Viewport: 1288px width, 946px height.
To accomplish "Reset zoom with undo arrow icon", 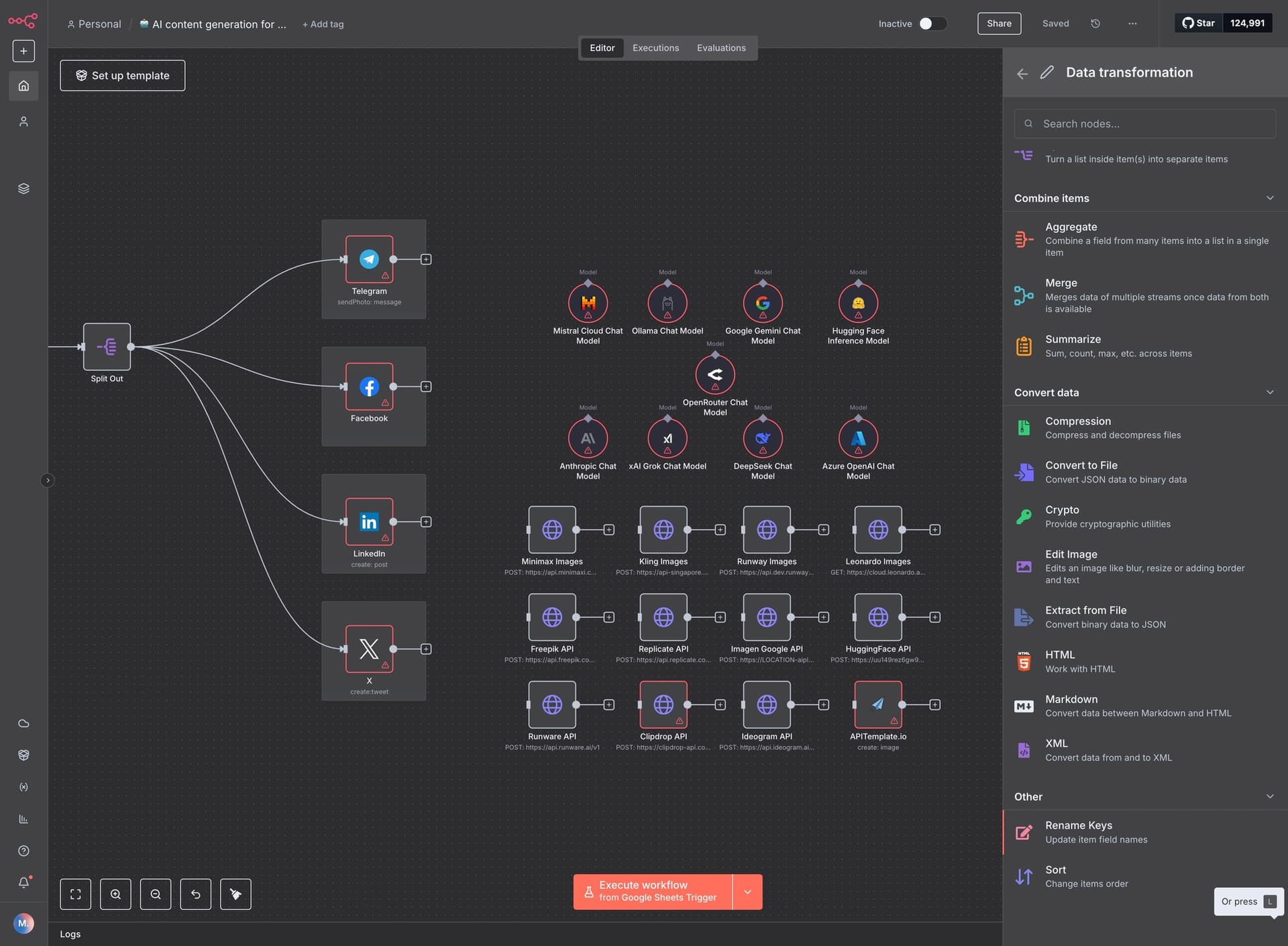I will [x=196, y=894].
